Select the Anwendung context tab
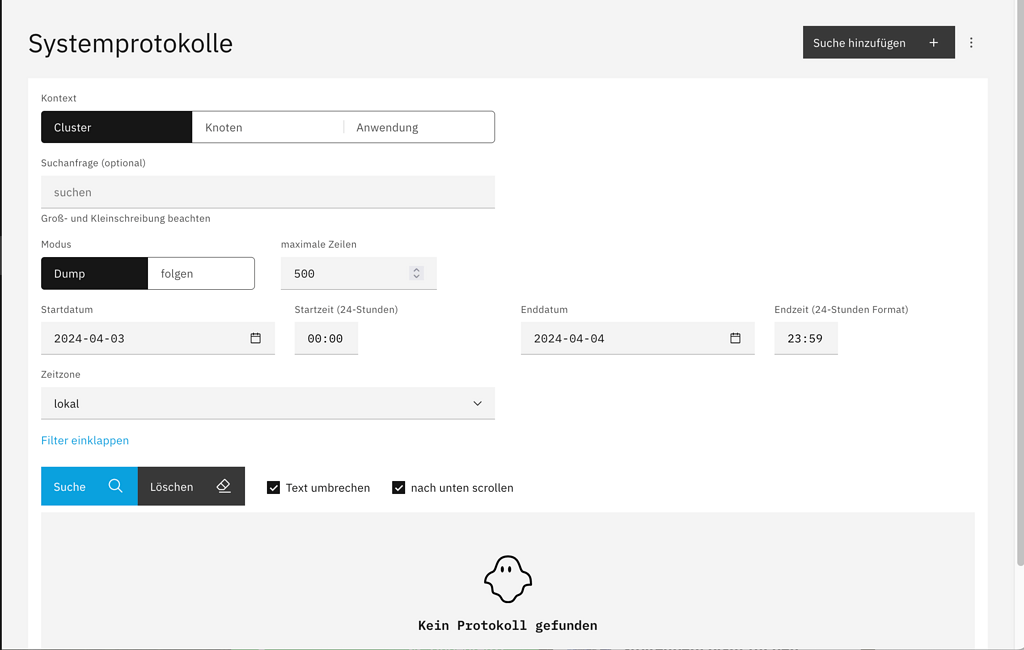 [418, 128]
